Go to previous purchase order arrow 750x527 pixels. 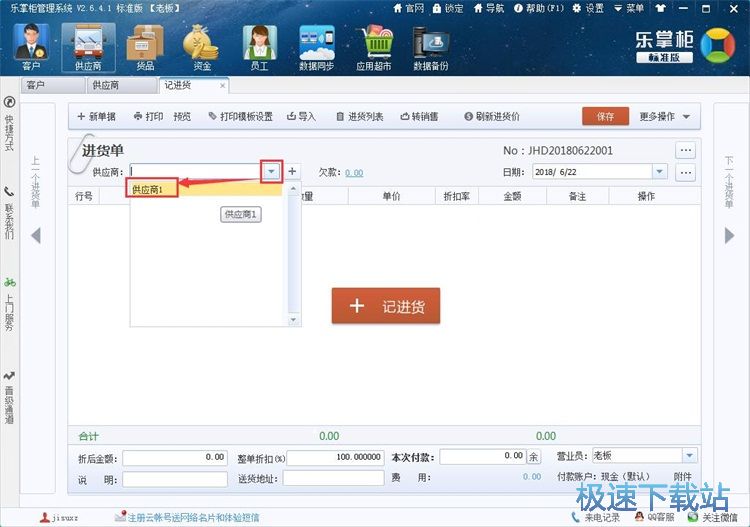coord(36,235)
